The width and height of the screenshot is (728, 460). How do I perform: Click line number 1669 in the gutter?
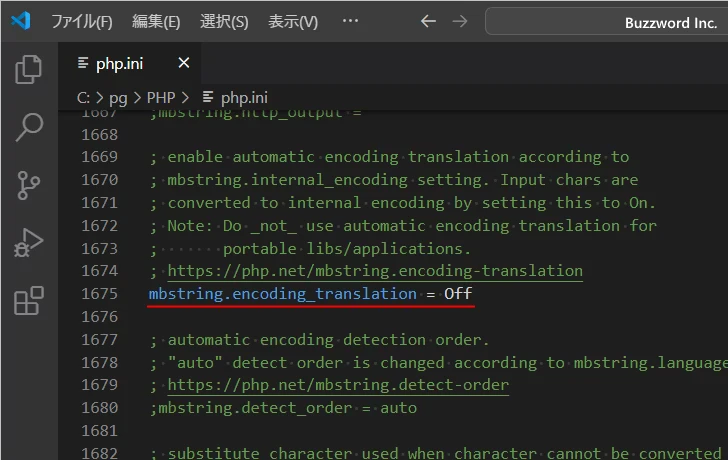99,157
